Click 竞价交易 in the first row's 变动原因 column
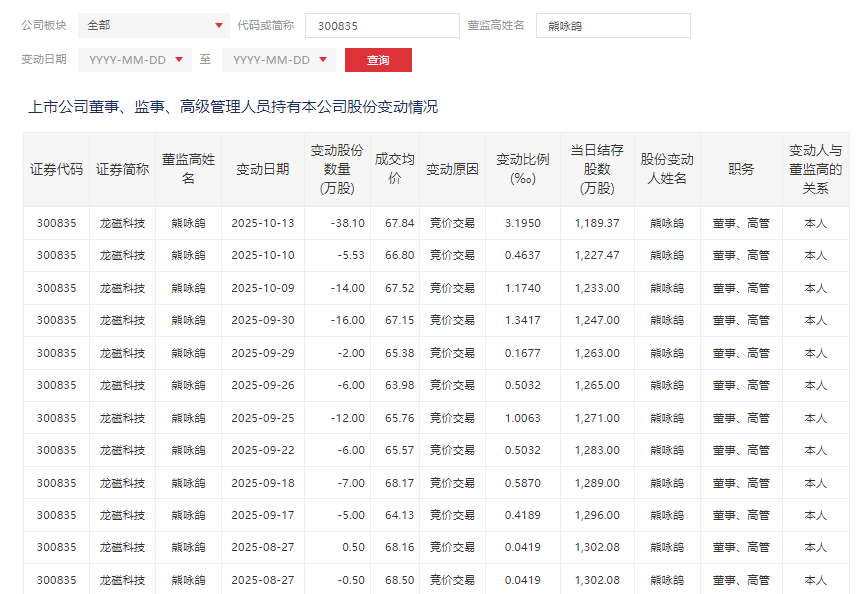 pyautogui.click(x=452, y=223)
